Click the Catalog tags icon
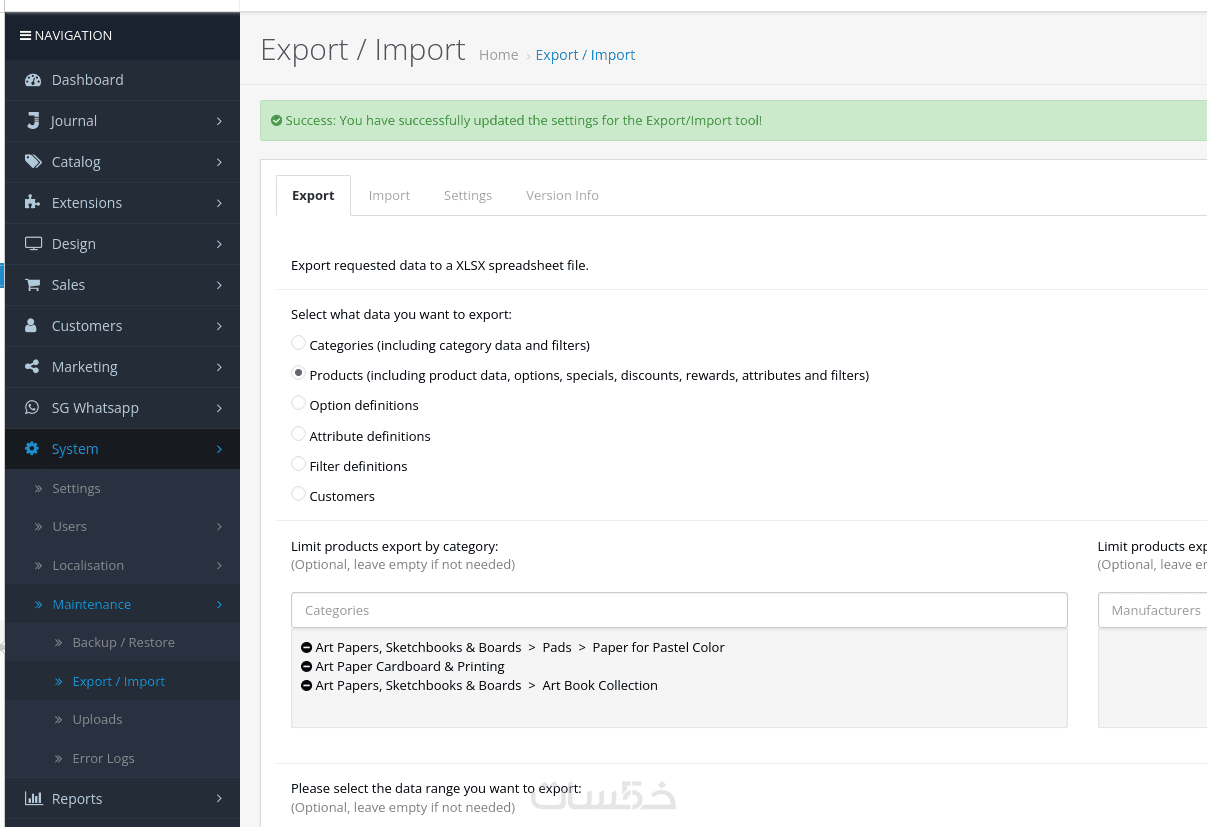Viewport: 1207px width, 827px height. 33,162
